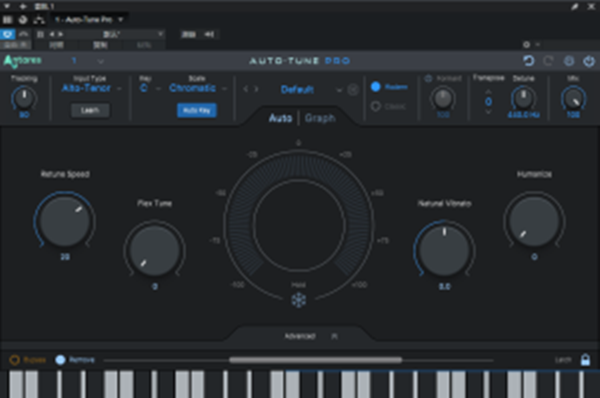Go to next Auto-Tune preset arrow
Viewport: 600px width, 398px height.
(x=256, y=89)
